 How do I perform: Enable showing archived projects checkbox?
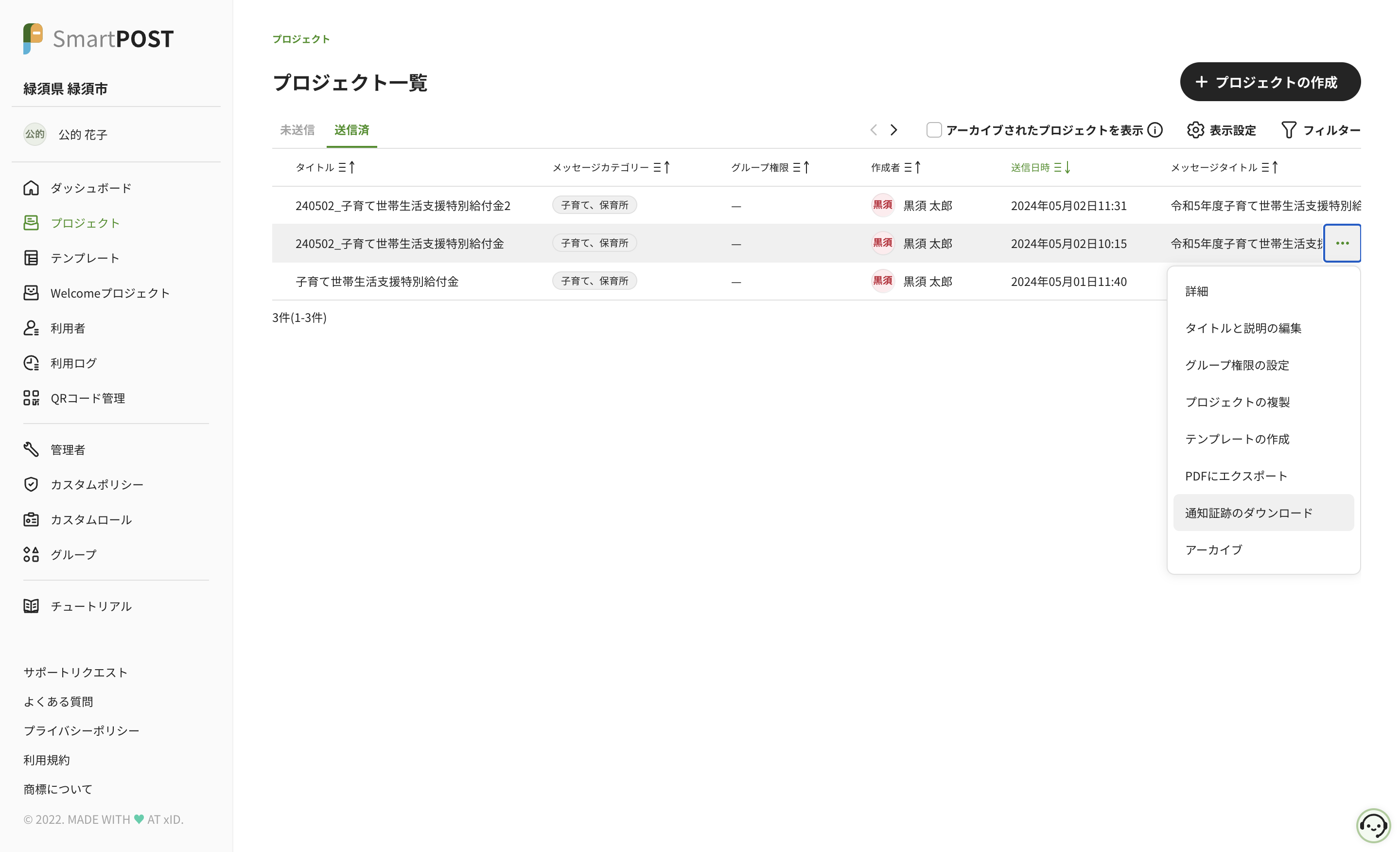[933, 130]
